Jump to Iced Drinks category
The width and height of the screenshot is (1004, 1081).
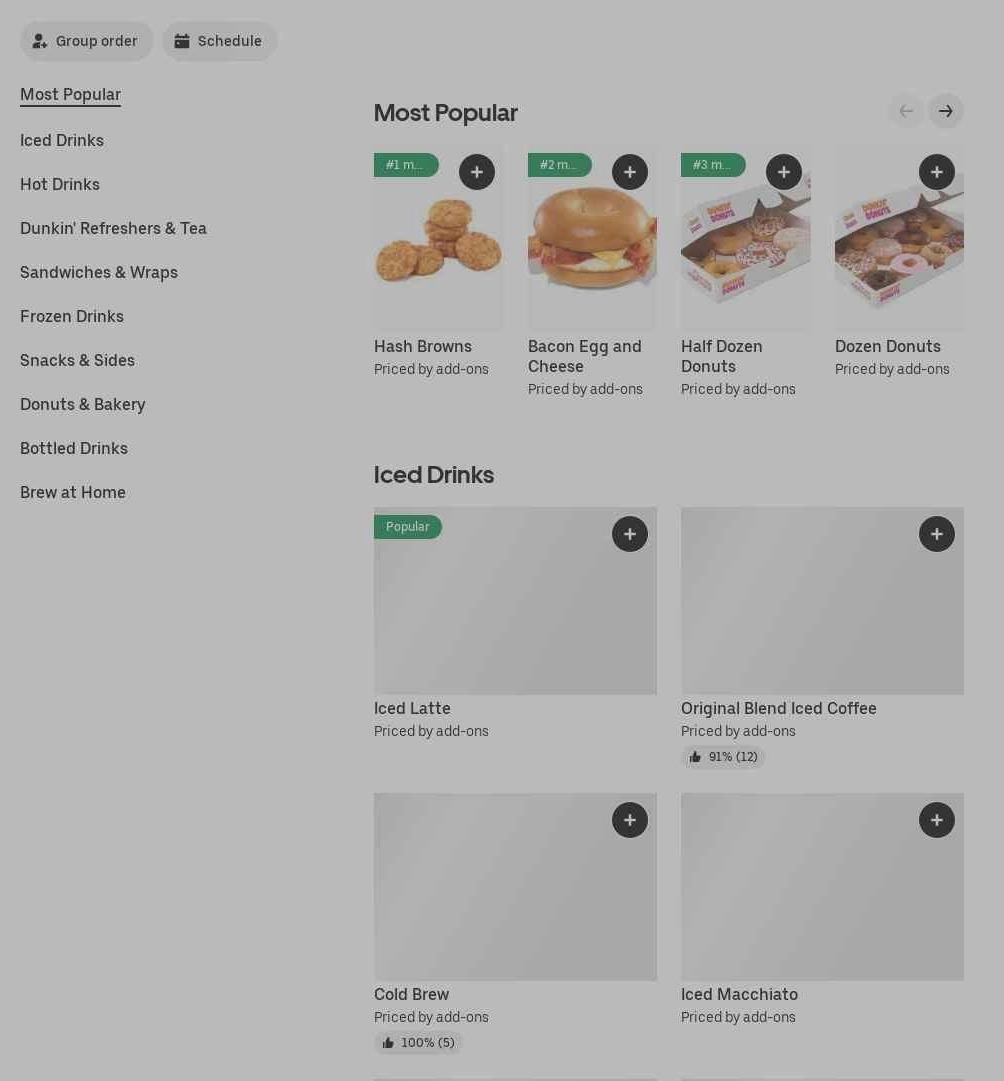coord(62,140)
